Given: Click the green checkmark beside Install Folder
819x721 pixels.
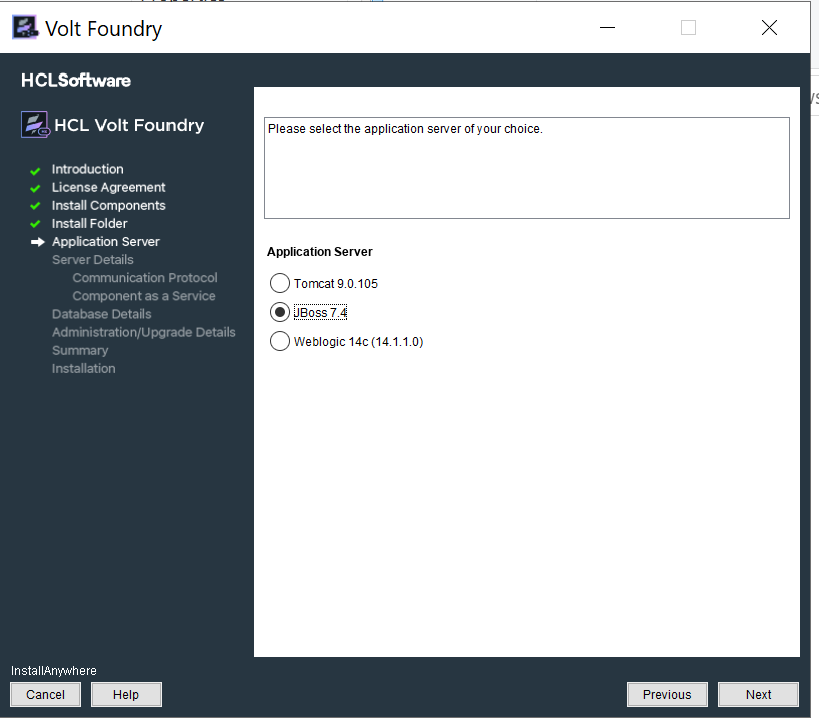Looking at the screenshot, I should coord(36,224).
